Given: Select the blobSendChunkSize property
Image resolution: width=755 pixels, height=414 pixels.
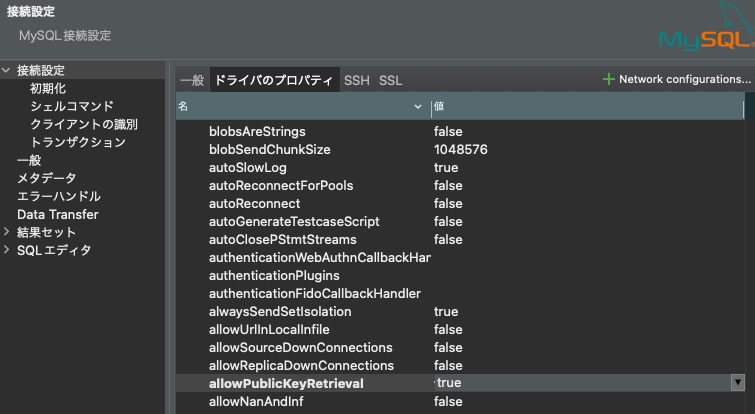Looking at the screenshot, I should tap(270, 150).
